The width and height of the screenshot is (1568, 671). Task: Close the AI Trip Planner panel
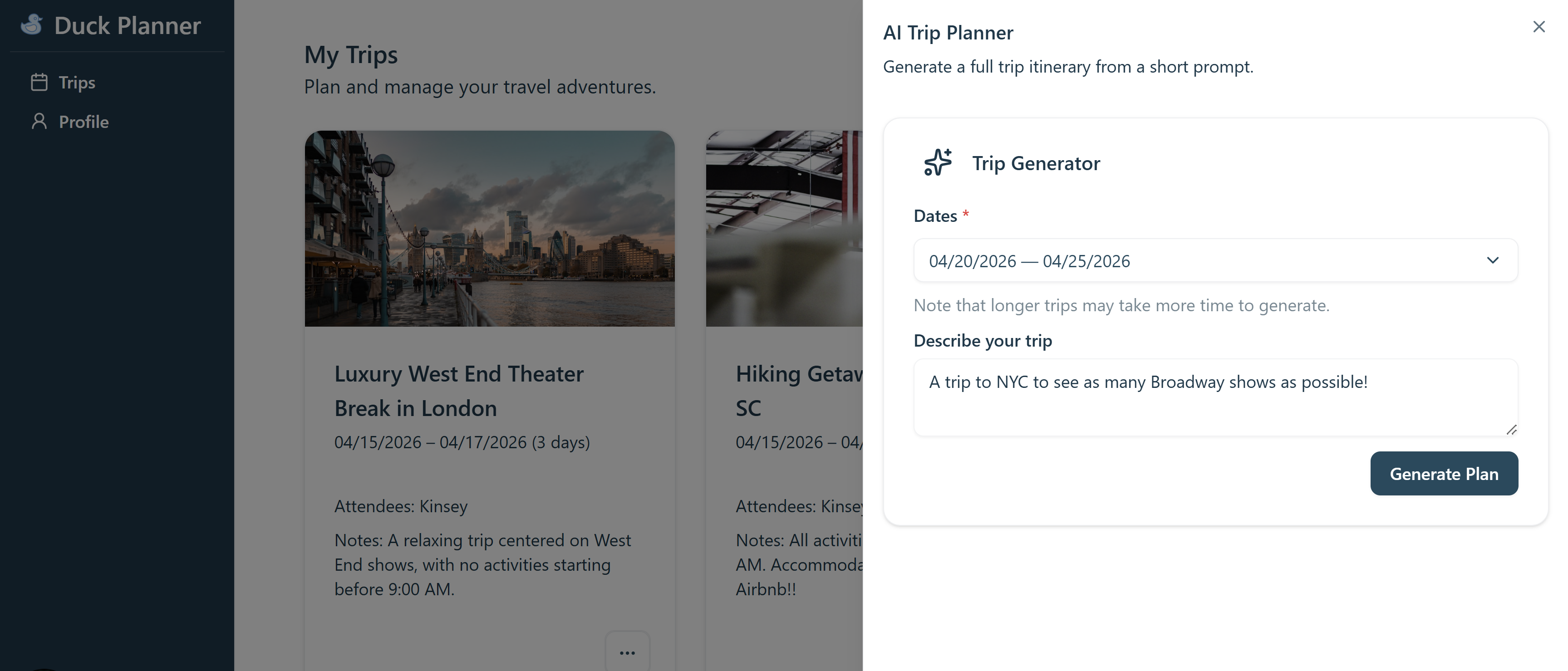click(1539, 27)
